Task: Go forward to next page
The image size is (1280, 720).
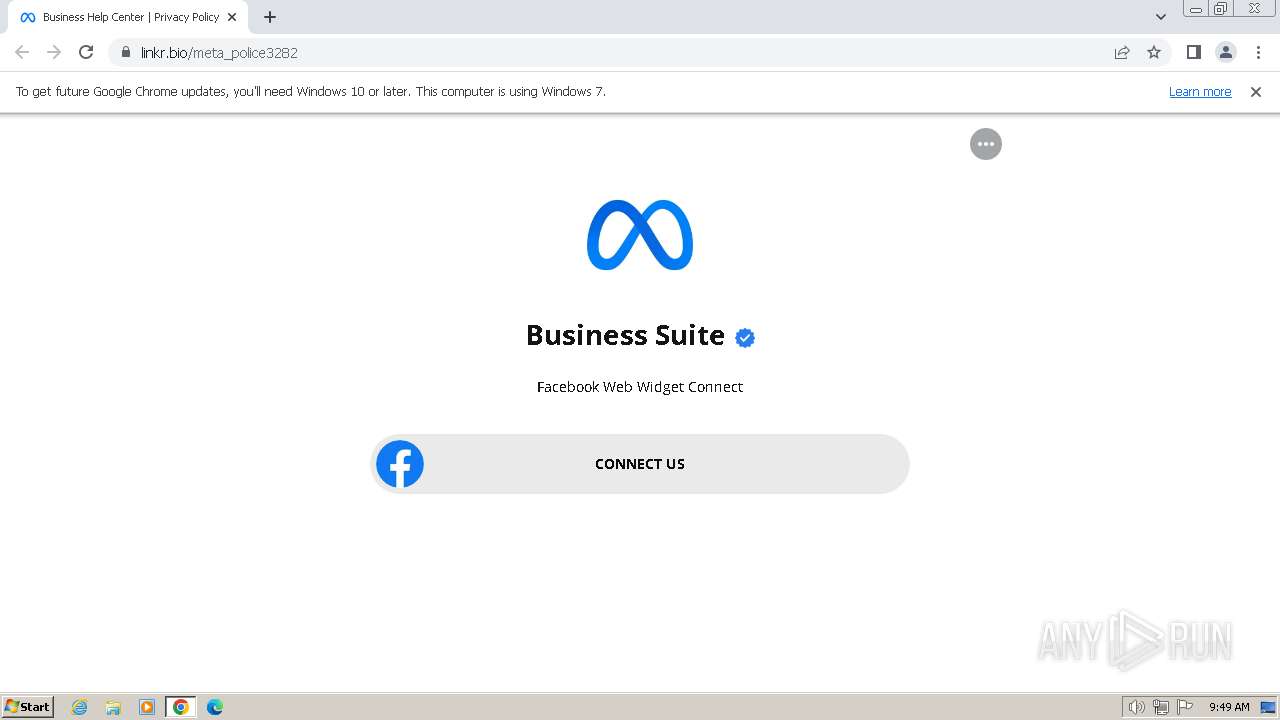Action: click(x=54, y=52)
